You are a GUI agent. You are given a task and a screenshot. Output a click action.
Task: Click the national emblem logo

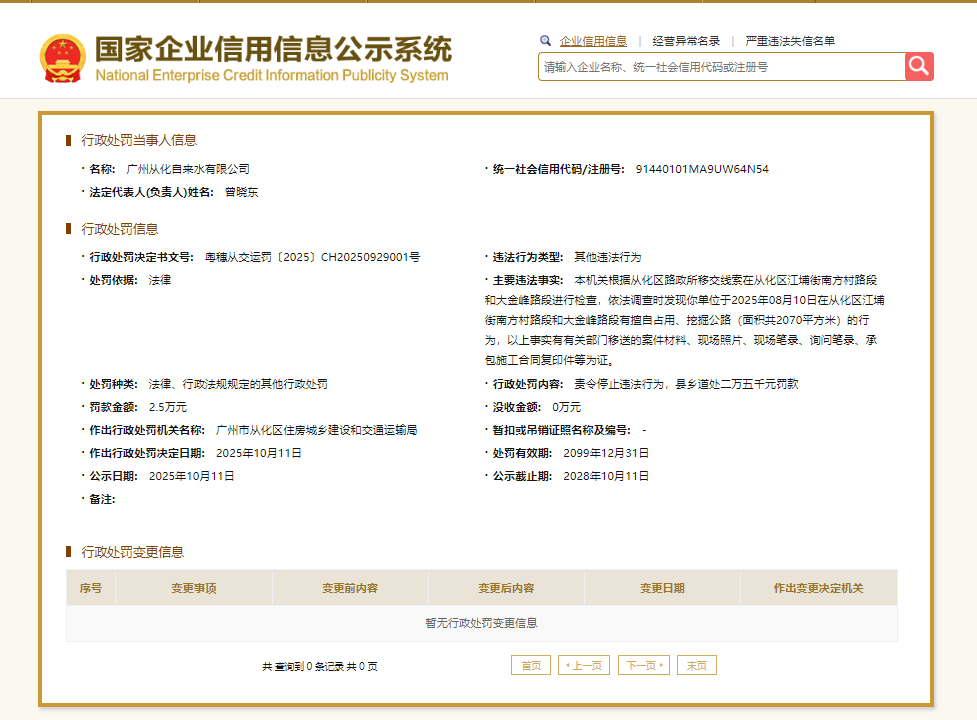pos(62,59)
